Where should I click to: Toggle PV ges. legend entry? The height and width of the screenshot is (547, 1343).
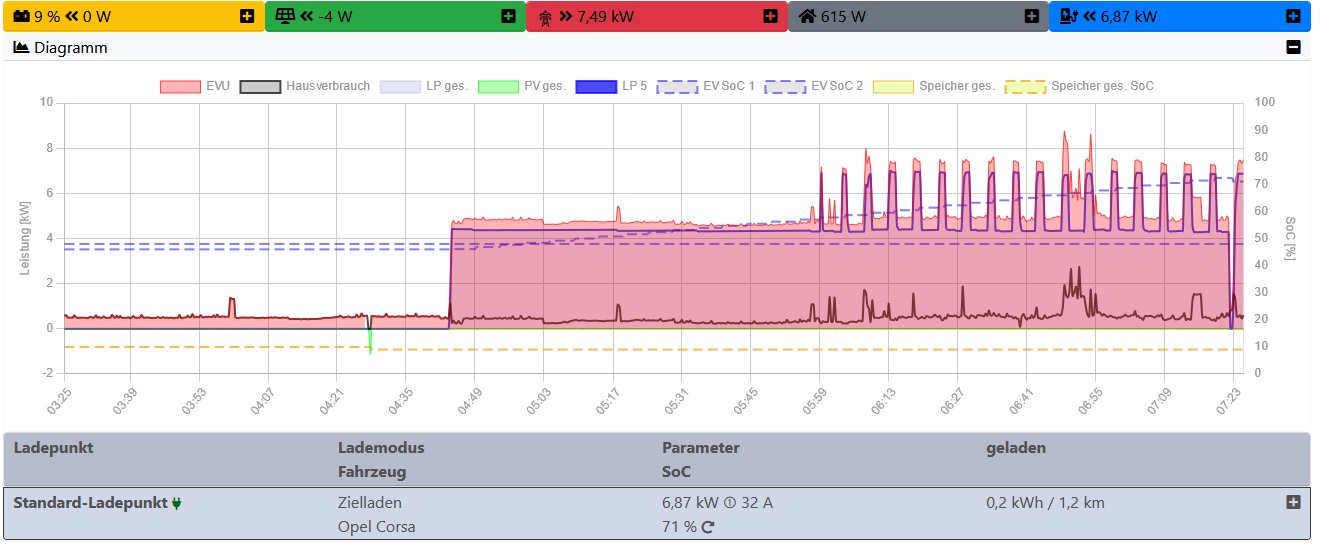click(x=522, y=86)
